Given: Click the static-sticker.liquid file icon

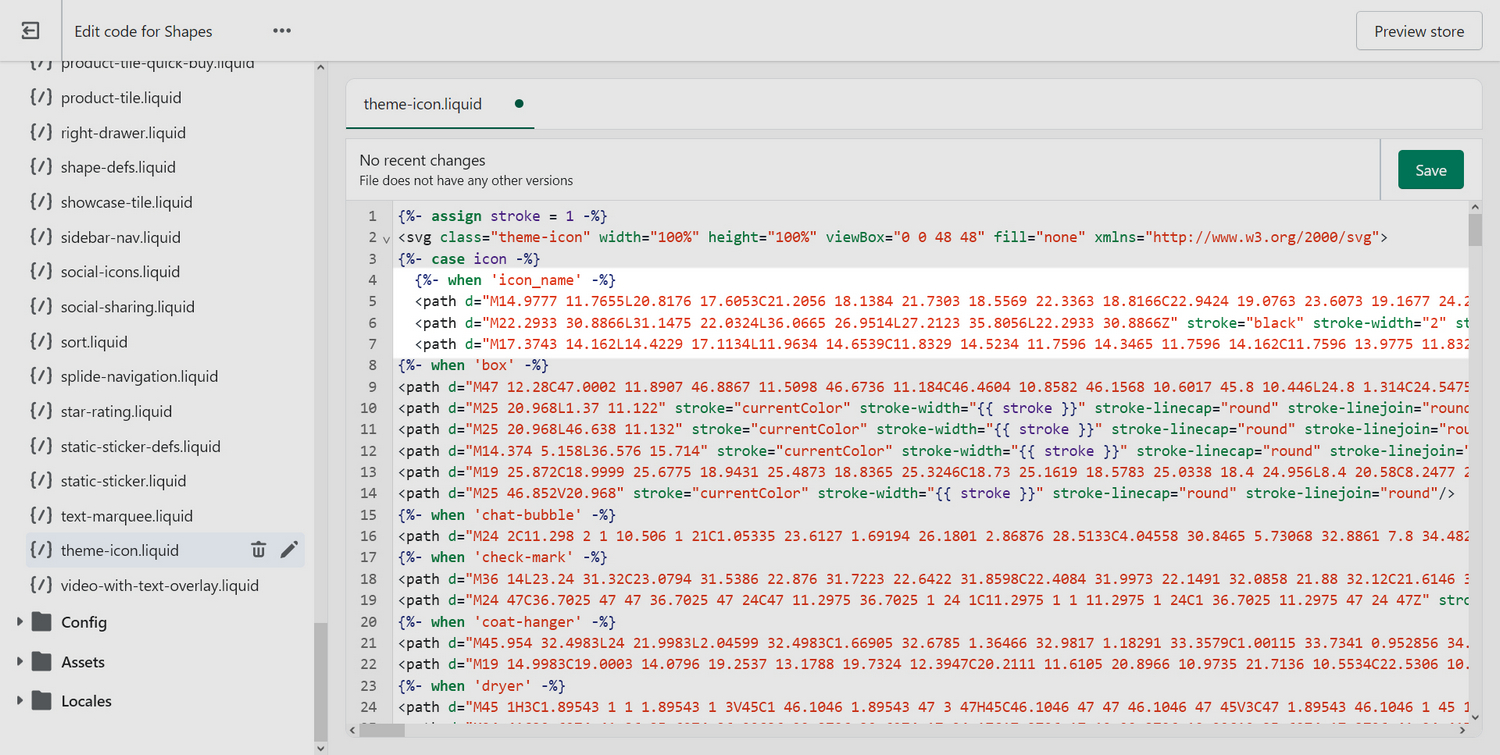Looking at the screenshot, I should 40,480.
